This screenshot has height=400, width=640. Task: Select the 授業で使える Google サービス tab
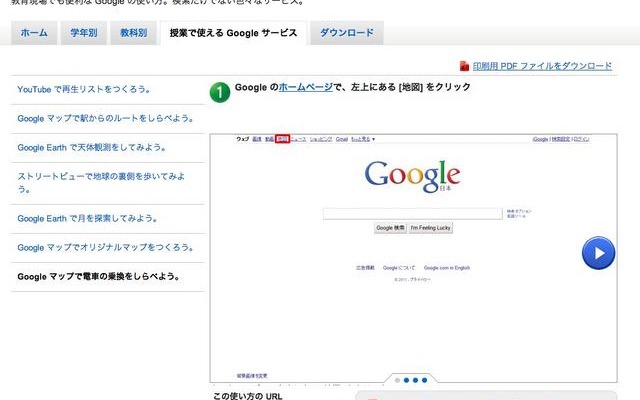[233, 33]
